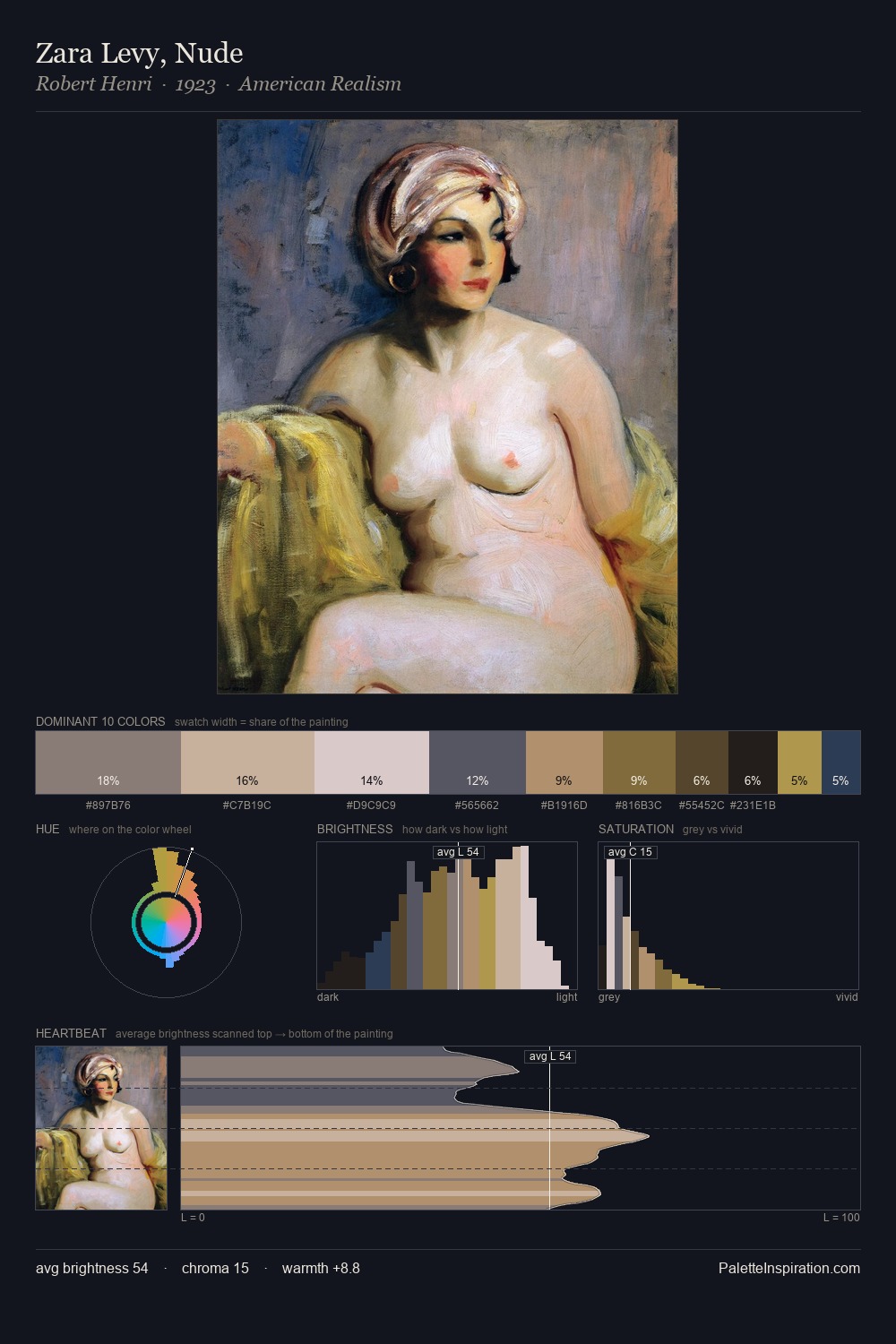896x1344 pixels.
Task: Click the 'SATURATION' section heading
Action: (x=636, y=829)
